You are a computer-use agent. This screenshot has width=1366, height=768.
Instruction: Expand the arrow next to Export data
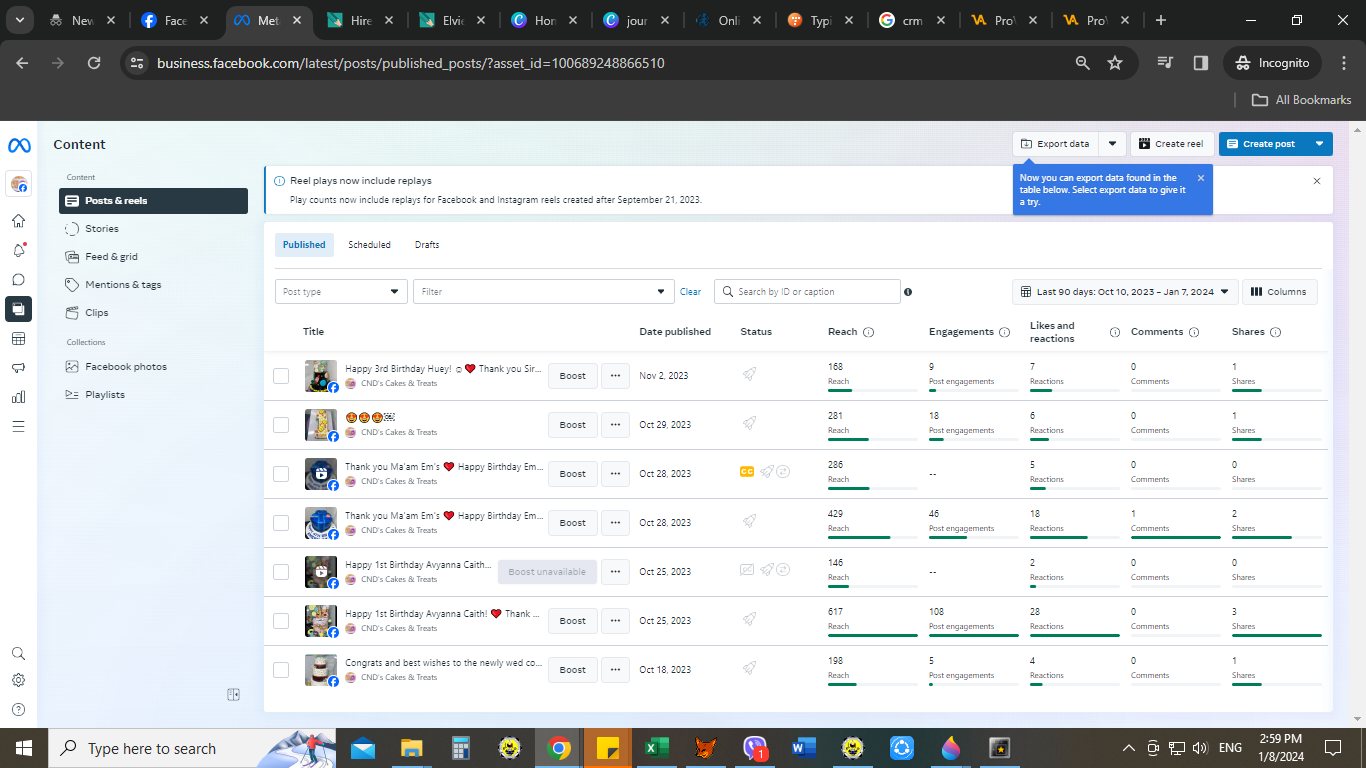[1113, 144]
